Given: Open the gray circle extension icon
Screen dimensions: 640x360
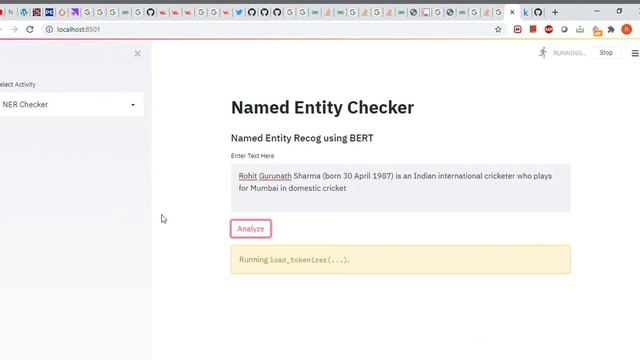Looking at the screenshot, I should click(564, 29).
